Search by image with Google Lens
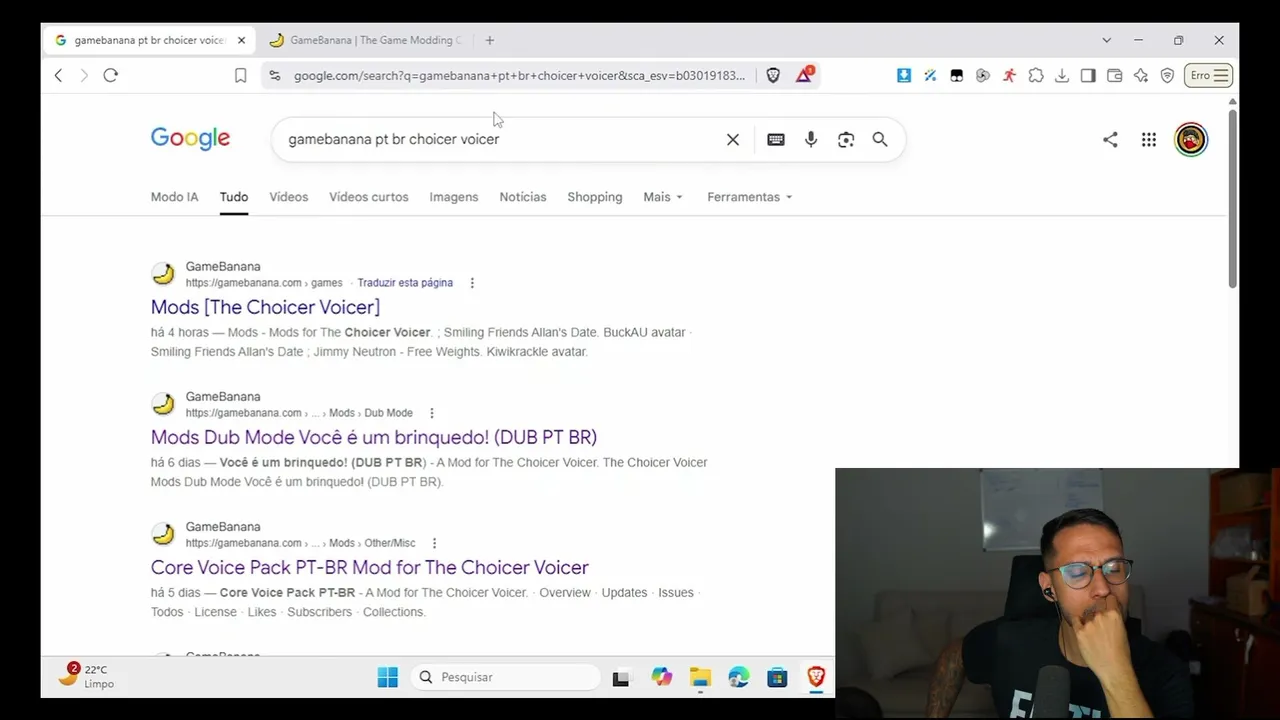1280x720 pixels. [x=846, y=140]
